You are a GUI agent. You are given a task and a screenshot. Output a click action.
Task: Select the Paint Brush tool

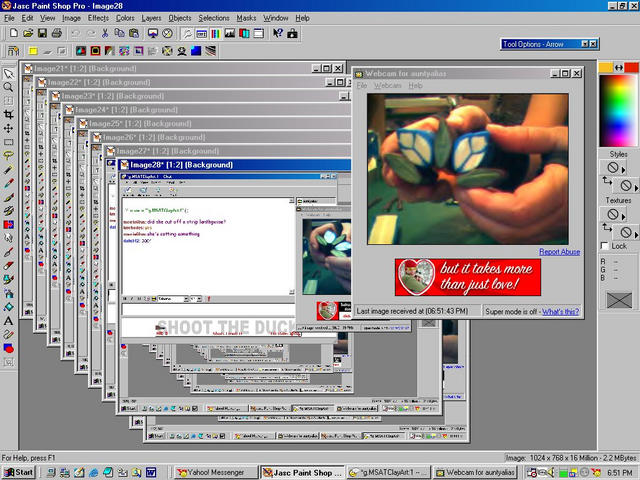click(8, 197)
